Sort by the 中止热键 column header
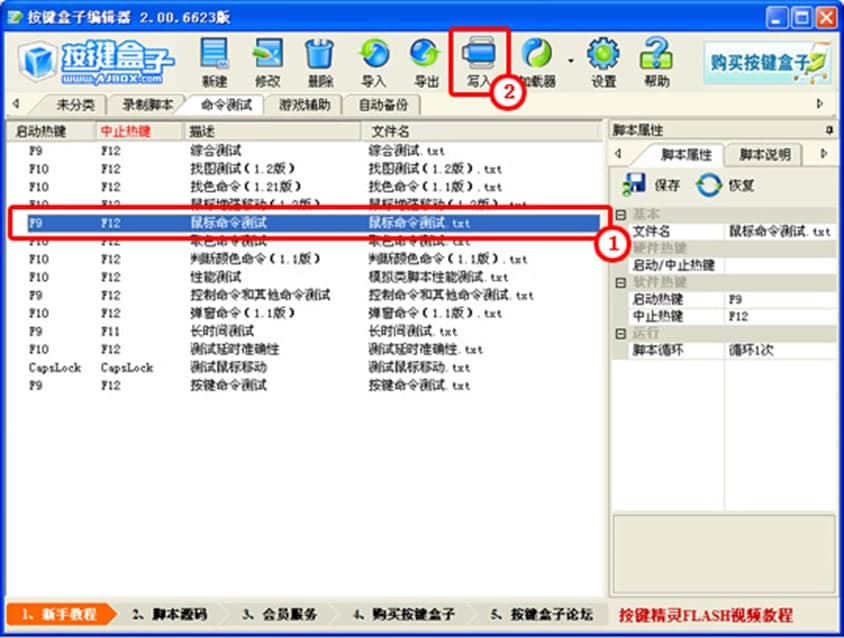This screenshot has width=844, height=638. [x=138, y=131]
